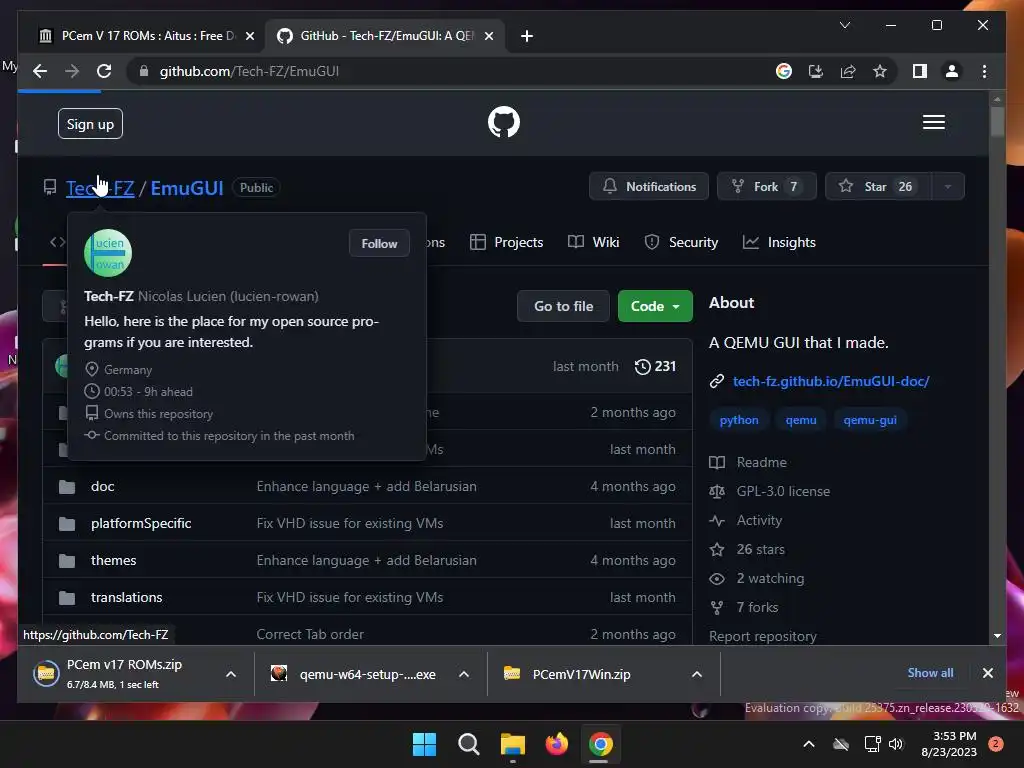Open a new browser tab

tap(527, 36)
